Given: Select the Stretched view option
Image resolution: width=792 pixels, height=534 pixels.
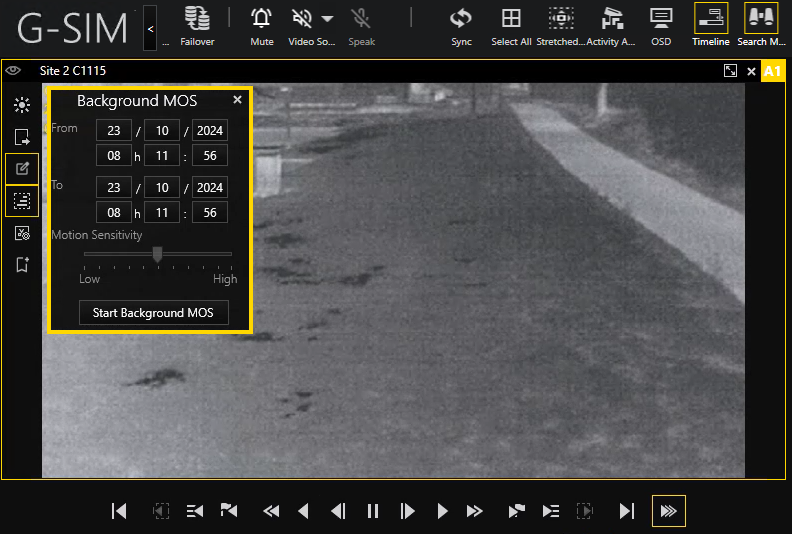Looking at the screenshot, I should point(561,19).
